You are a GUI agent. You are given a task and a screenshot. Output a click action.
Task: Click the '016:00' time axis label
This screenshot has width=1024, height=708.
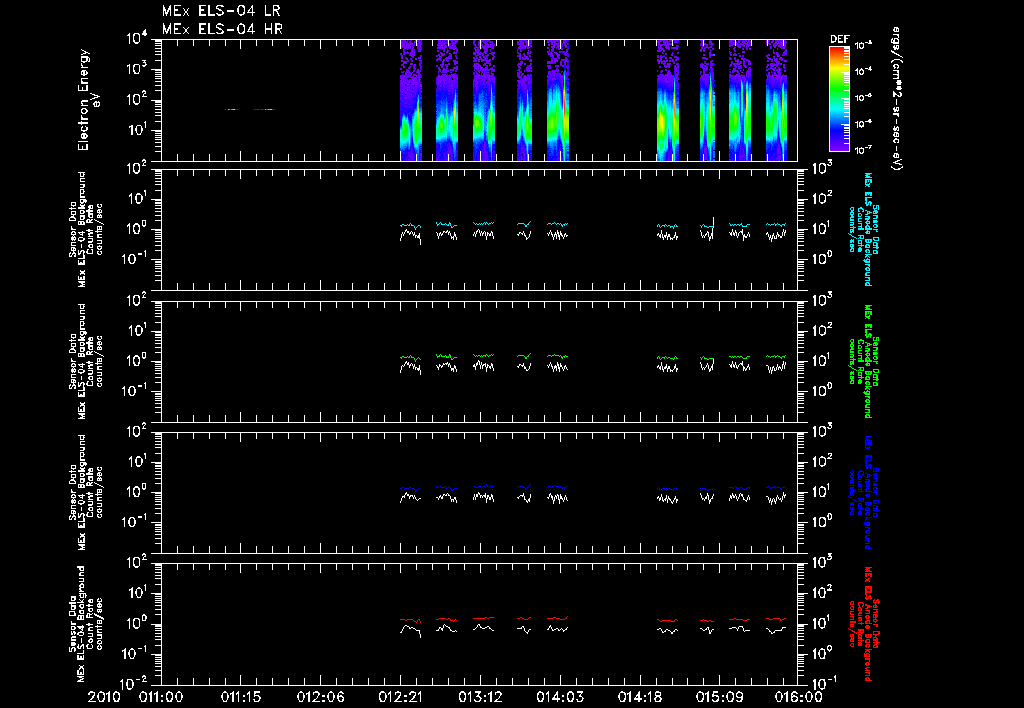pos(800,698)
